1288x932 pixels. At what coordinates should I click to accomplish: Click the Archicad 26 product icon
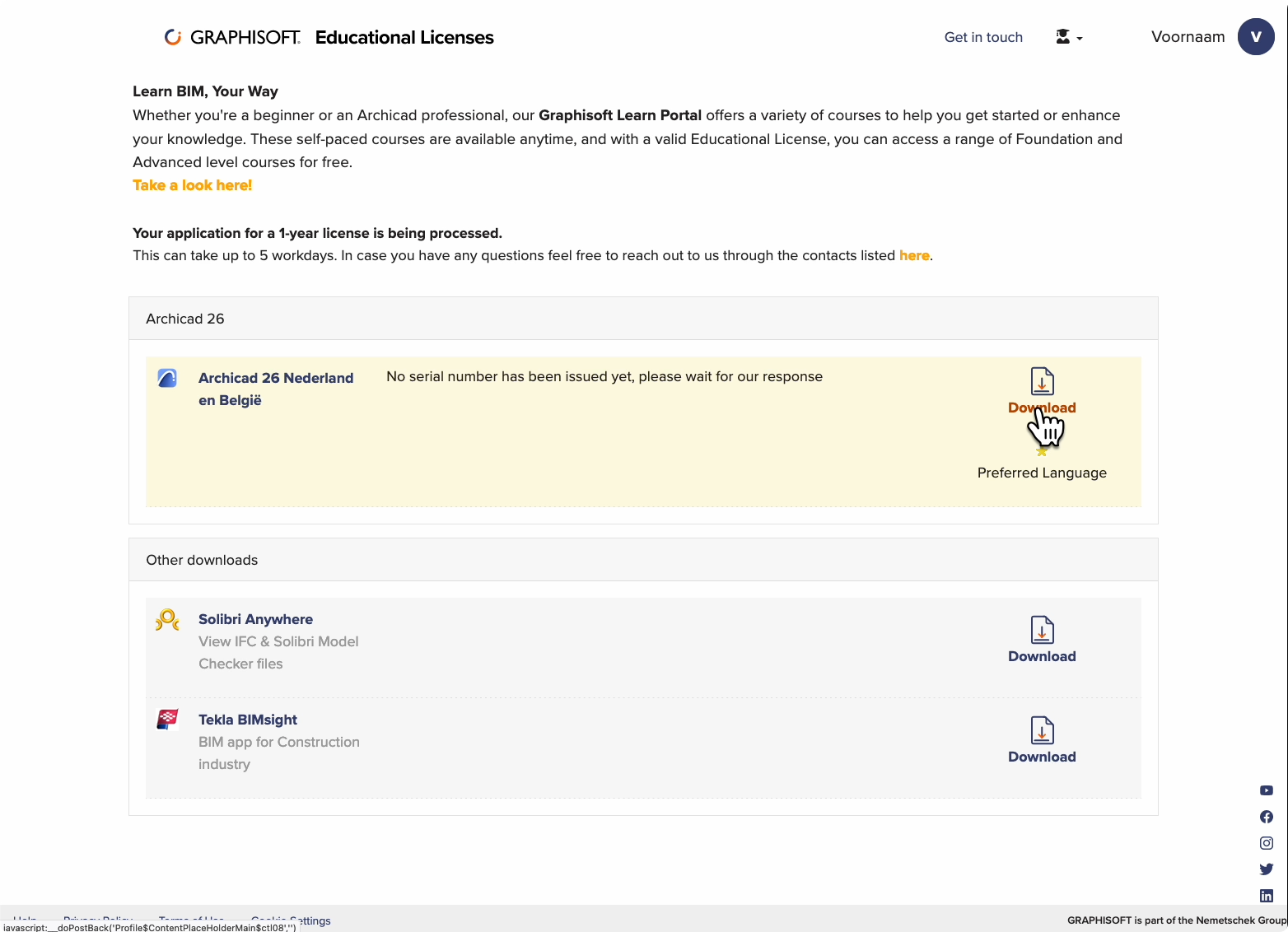point(167,378)
